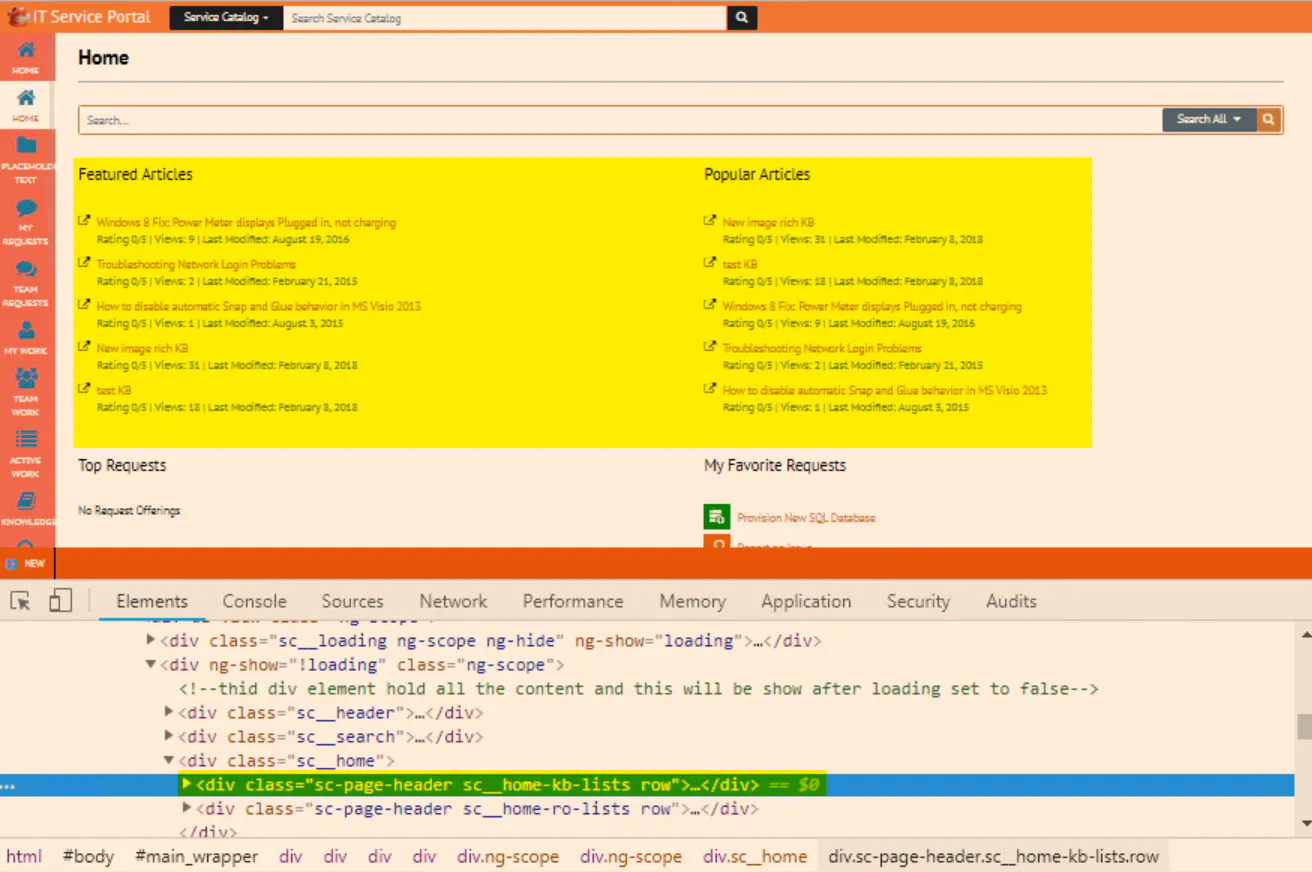This screenshot has height=872, width=1312.
Task: Expand the sc__header div node
Action: coord(169,713)
